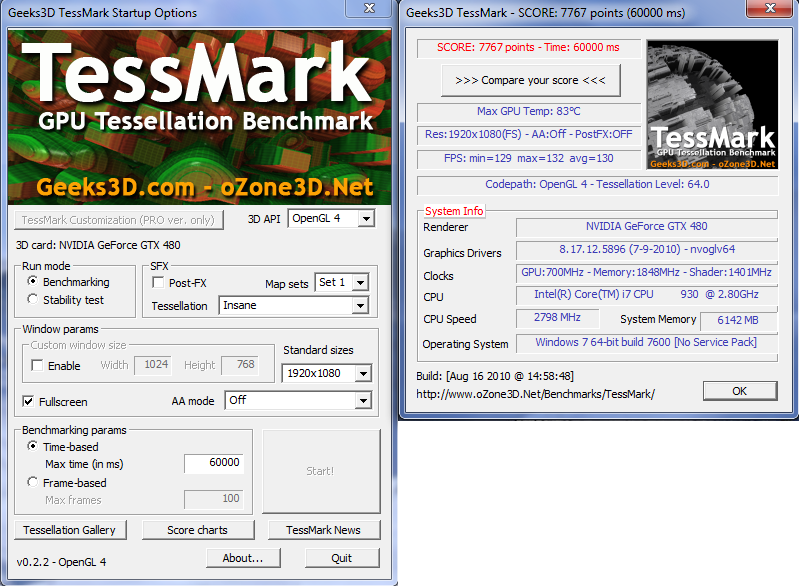The width and height of the screenshot is (799, 586).
Task: Click the oZone3D.Net Benchmarks TessMark URL text
Action: pos(536,394)
